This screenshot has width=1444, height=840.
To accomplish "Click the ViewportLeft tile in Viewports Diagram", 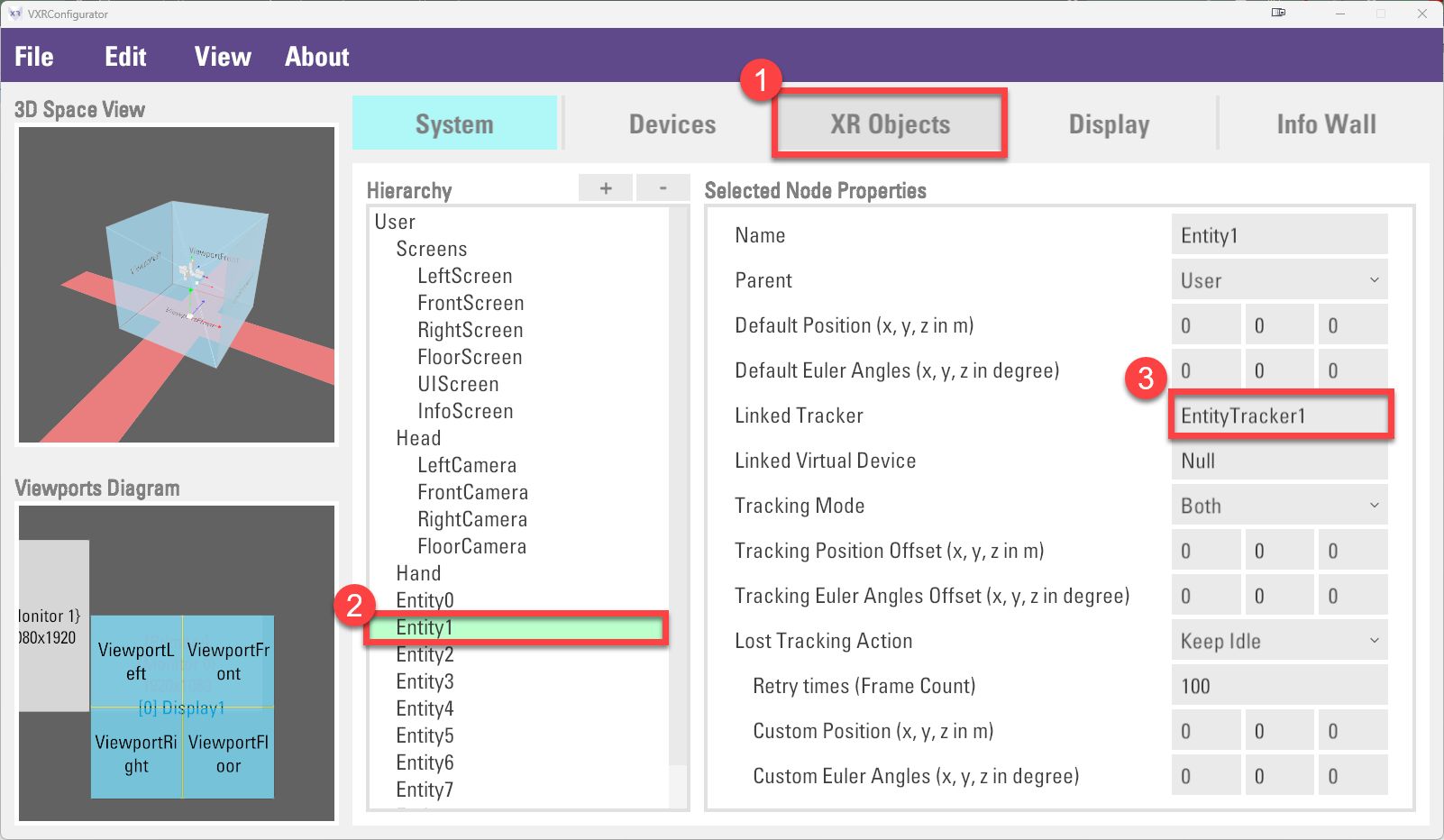I will click(x=136, y=662).
